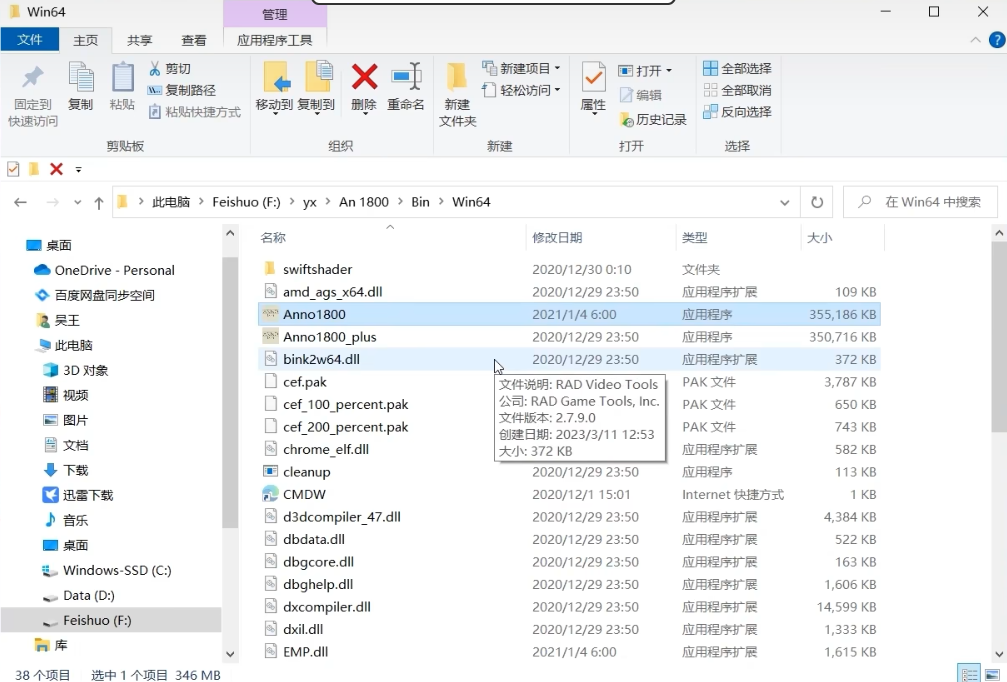1007x682 pixels.
Task: Click the up-arrow parent folder icon
Action: click(x=98, y=202)
